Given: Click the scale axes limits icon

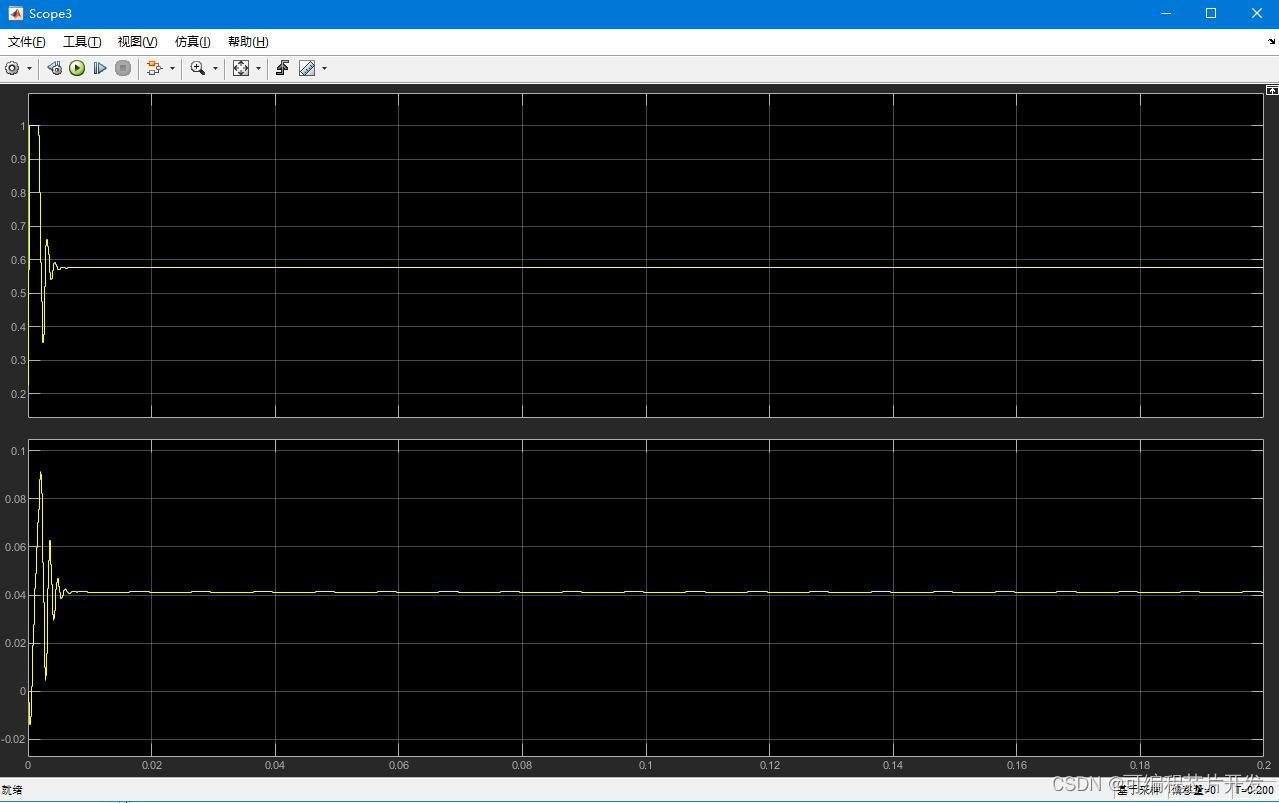Looking at the screenshot, I should coord(241,68).
